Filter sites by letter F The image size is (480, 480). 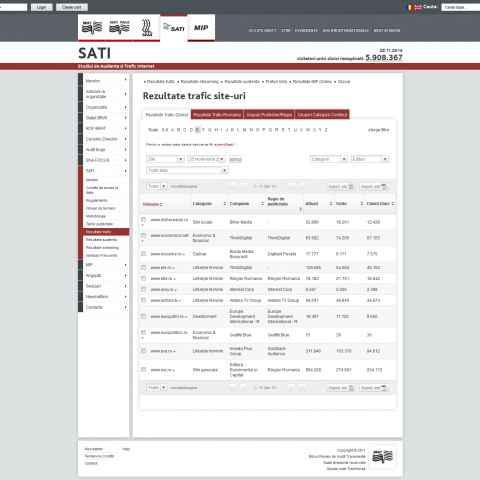[x=203, y=130]
